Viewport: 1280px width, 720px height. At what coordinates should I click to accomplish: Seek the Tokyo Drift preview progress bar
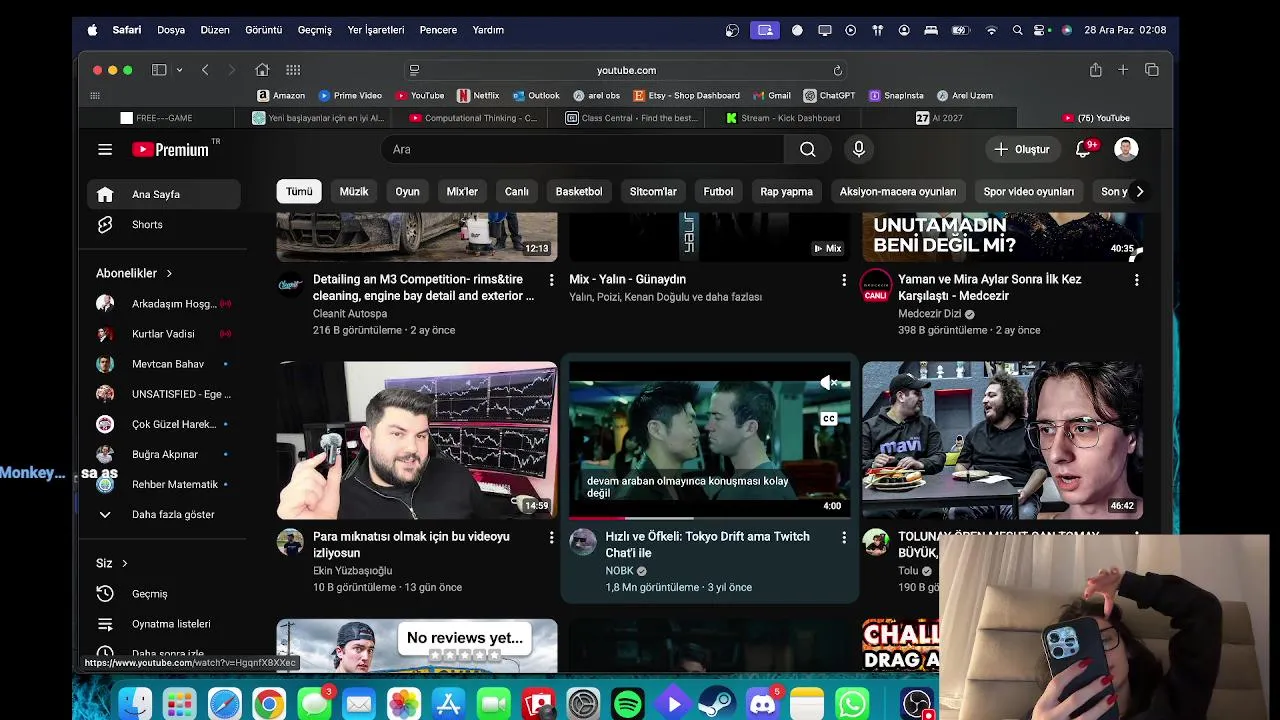point(710,518)
